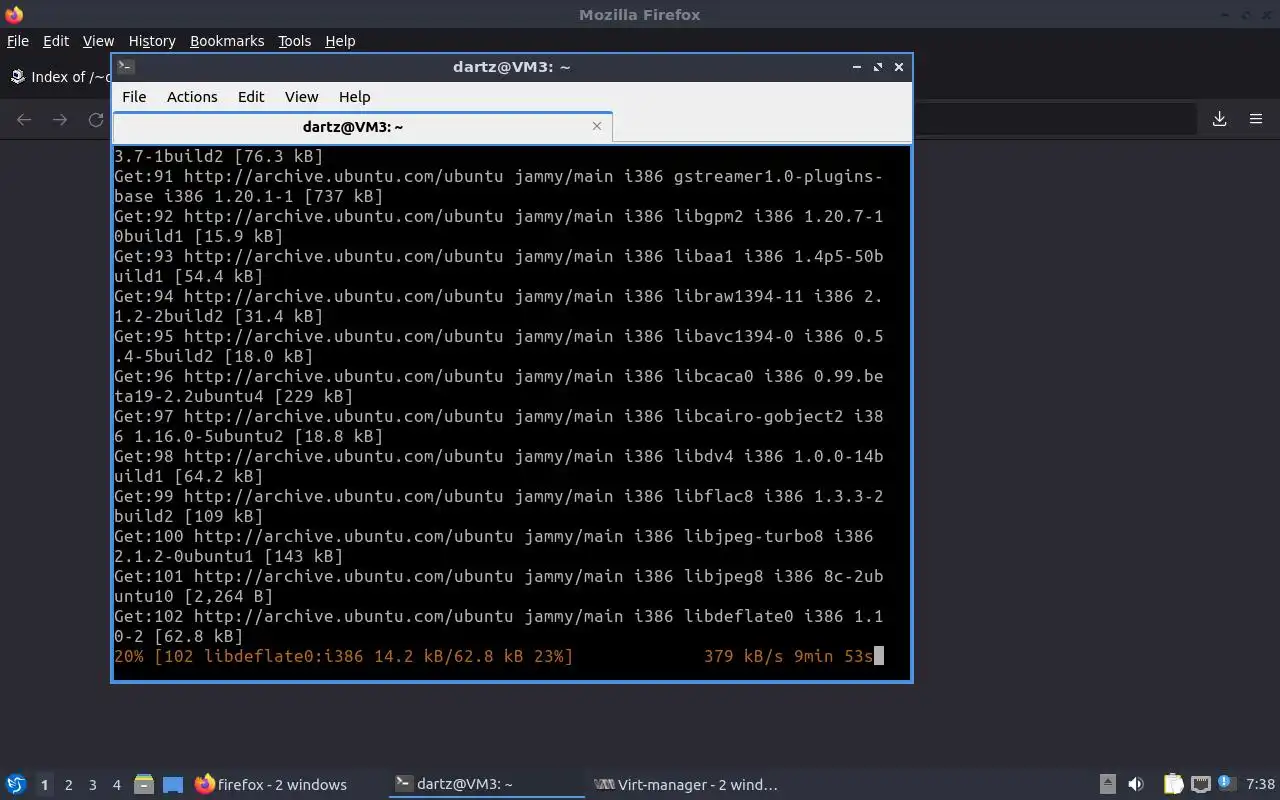
Task: Click the blue show desktop icon in the taskbar
Action: (x=173, y=785)
